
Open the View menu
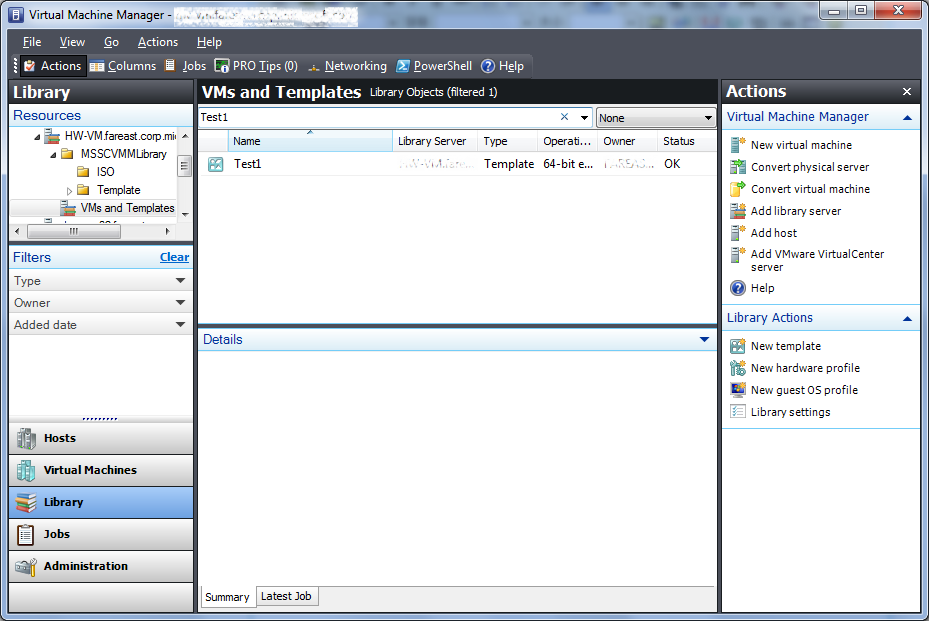point(72,42)
